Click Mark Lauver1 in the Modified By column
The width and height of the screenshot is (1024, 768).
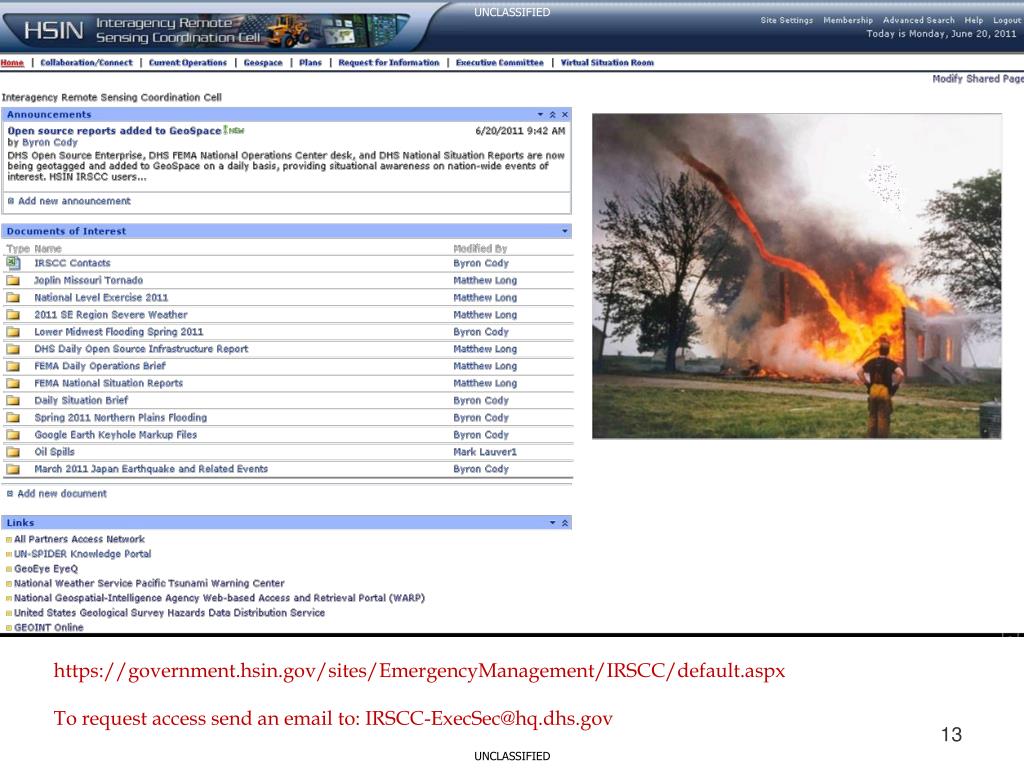(x=485, y=452)
